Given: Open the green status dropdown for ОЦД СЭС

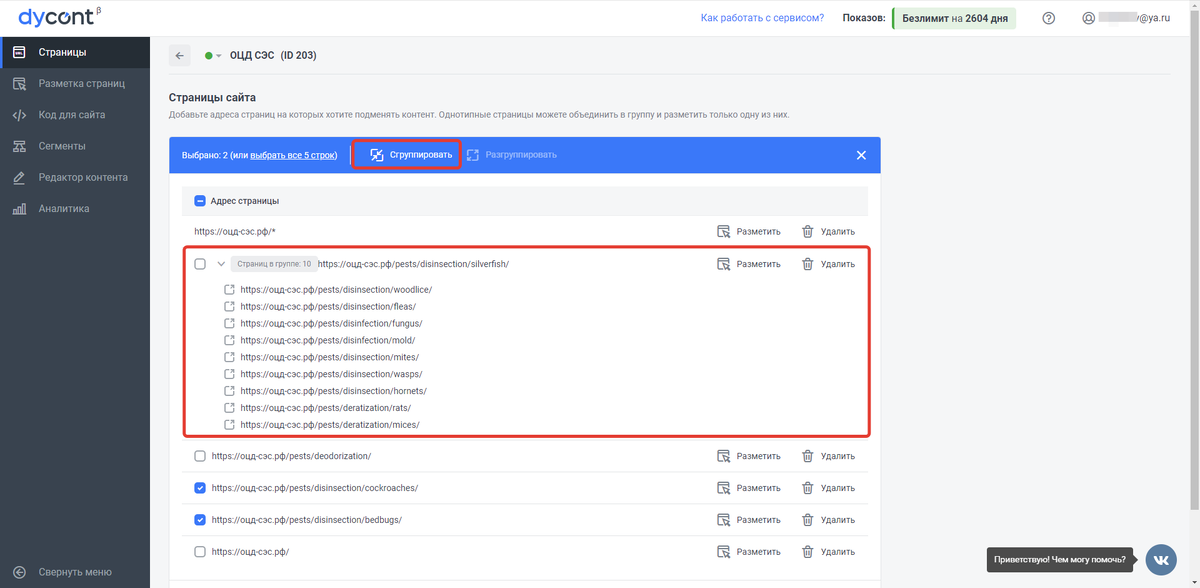Looking at the screenshot, I should coord(213,56).
